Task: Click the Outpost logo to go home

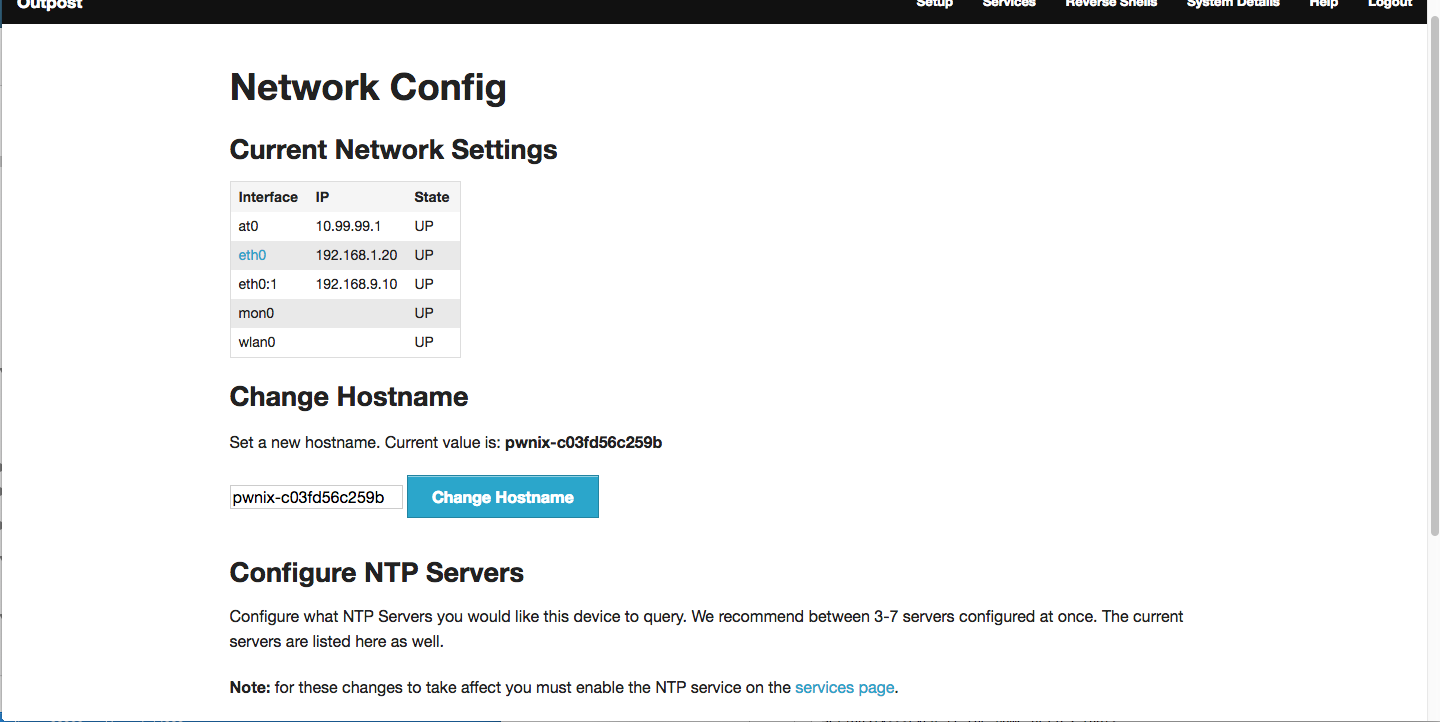Action: [49, 6]
